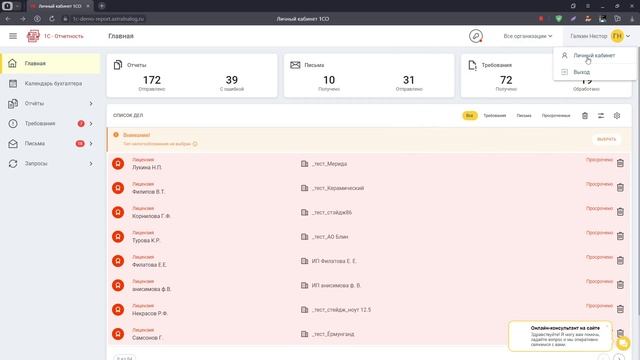The width and height of the screenshot is (640, 360).
Task: Select Личный кабинет from the user menu
Action: 594,56
